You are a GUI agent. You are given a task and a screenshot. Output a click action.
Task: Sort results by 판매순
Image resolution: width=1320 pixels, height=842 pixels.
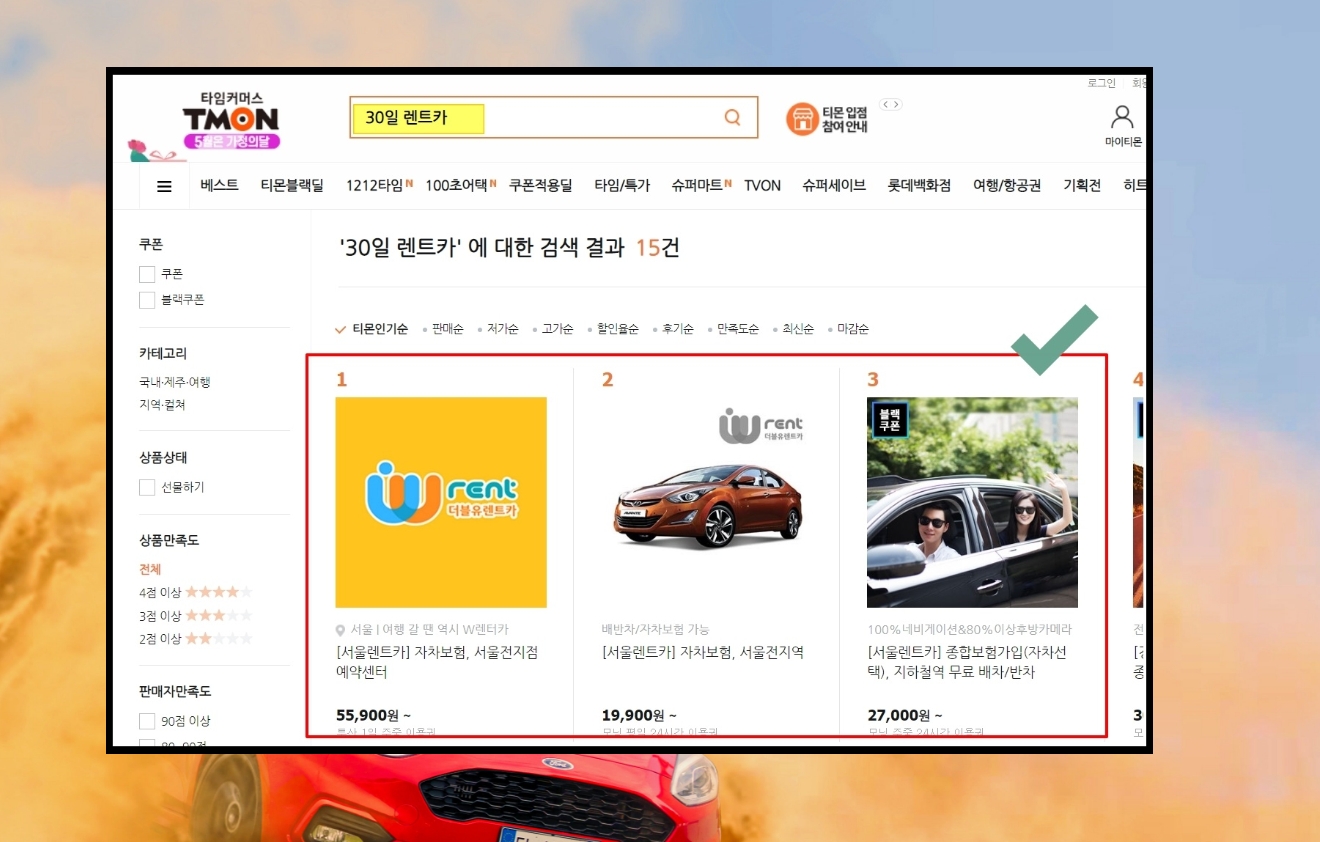[x=447, y=329]
